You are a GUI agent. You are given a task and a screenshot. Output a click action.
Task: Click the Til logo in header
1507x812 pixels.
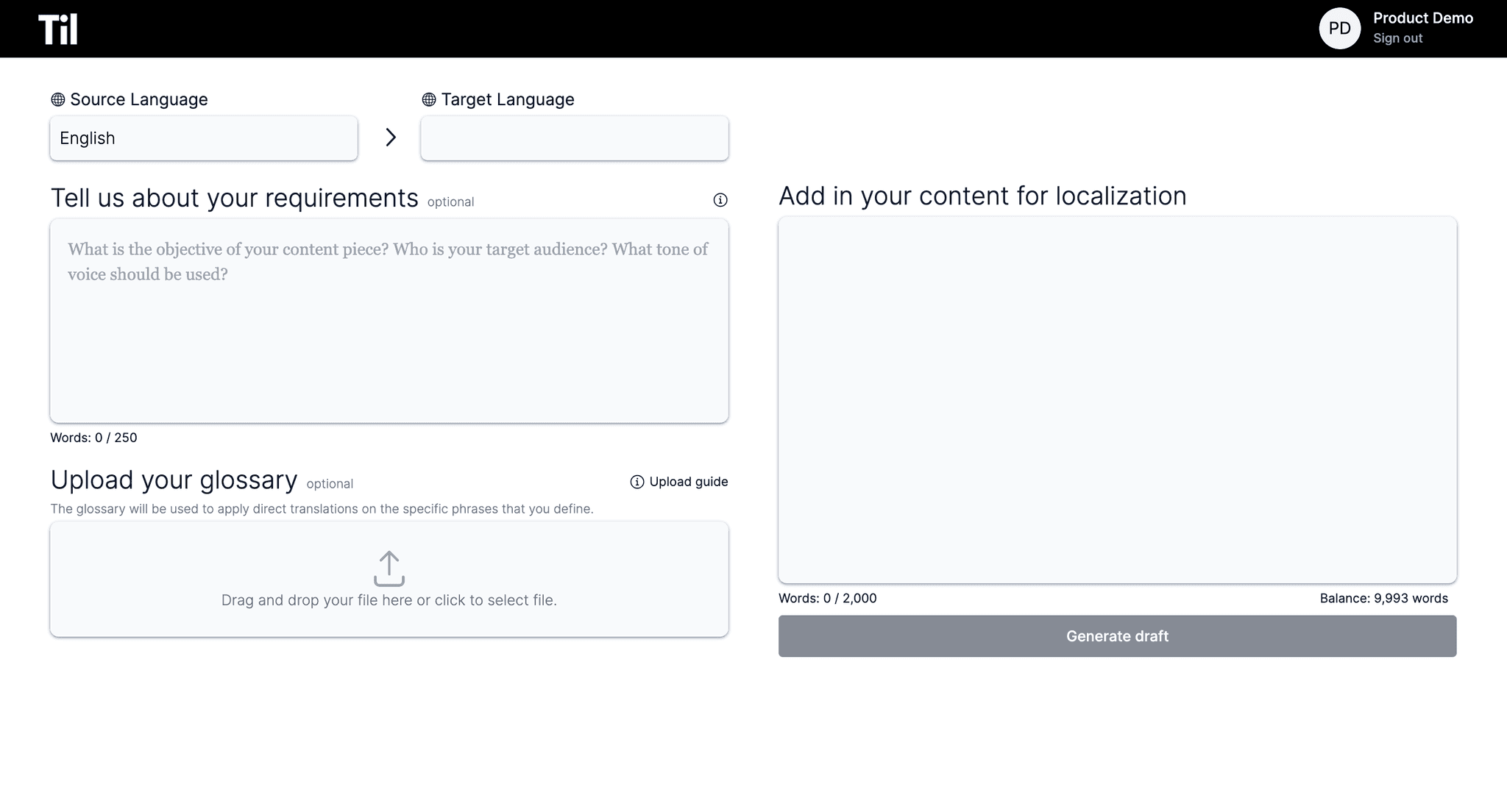(58, 29)
